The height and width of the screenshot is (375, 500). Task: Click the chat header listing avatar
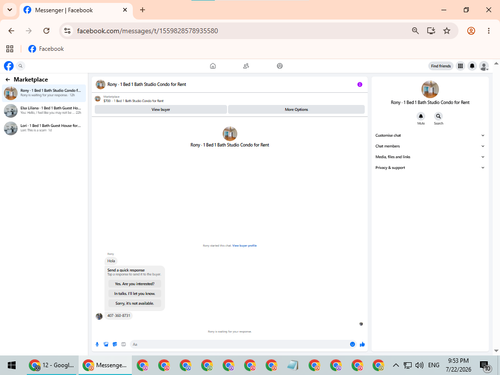pyautogui.click(x=100, y=84)
